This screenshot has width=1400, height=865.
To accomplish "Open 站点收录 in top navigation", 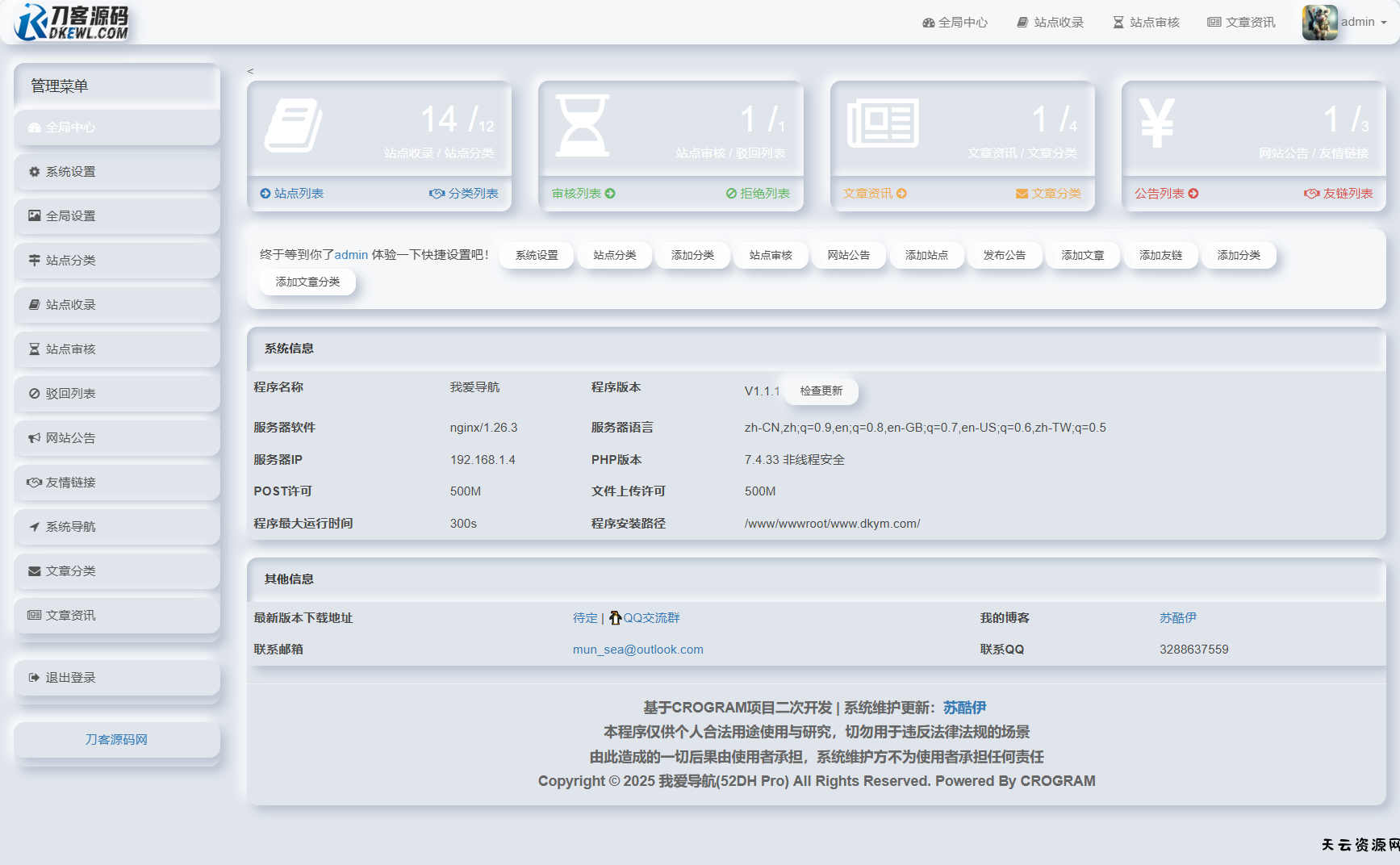I will coord(1050,23).
